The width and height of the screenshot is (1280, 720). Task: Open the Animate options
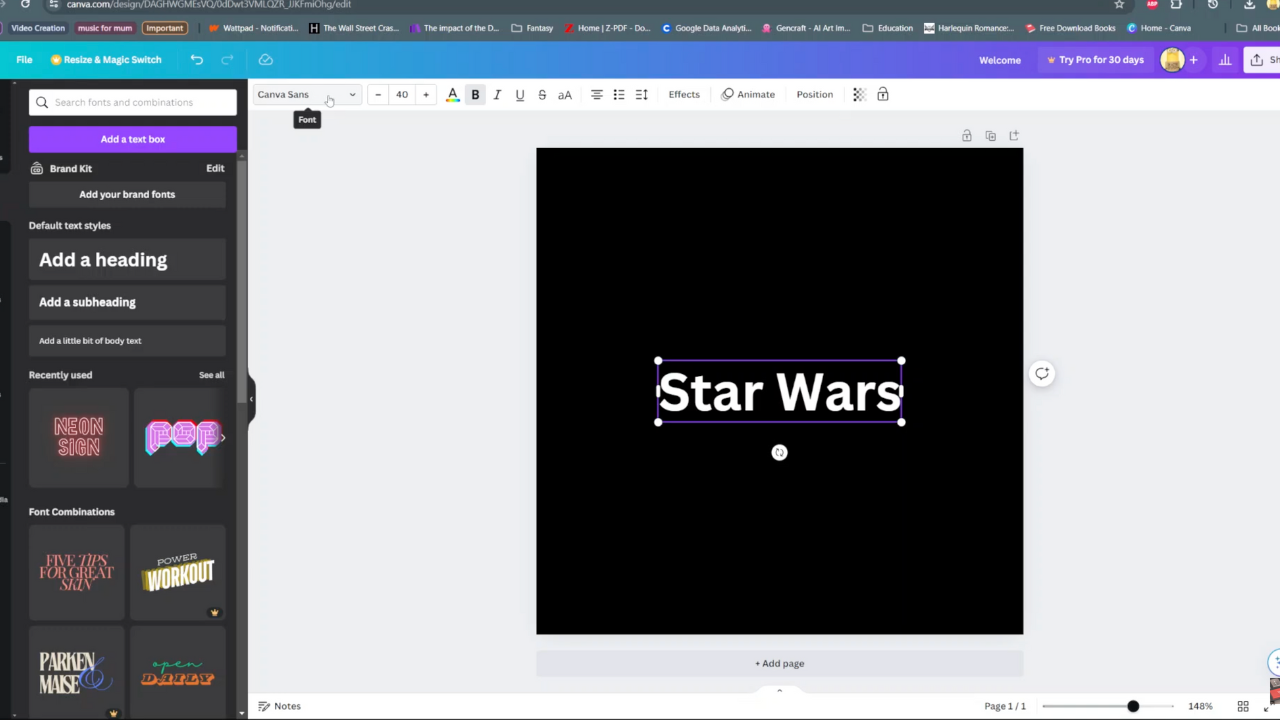point(748,95)
